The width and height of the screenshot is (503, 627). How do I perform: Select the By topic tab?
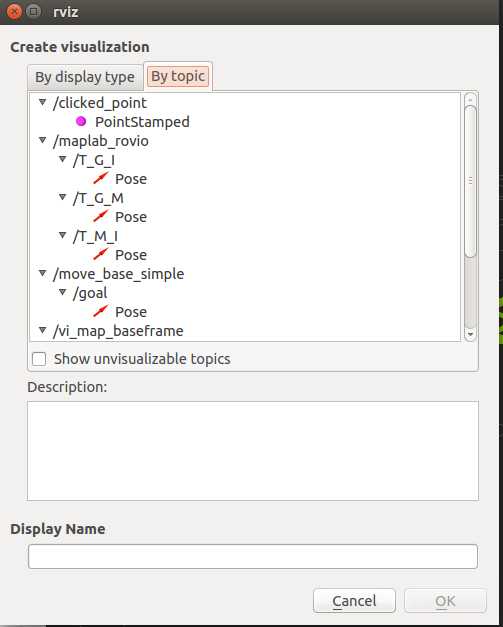click(x=178, y=76)
